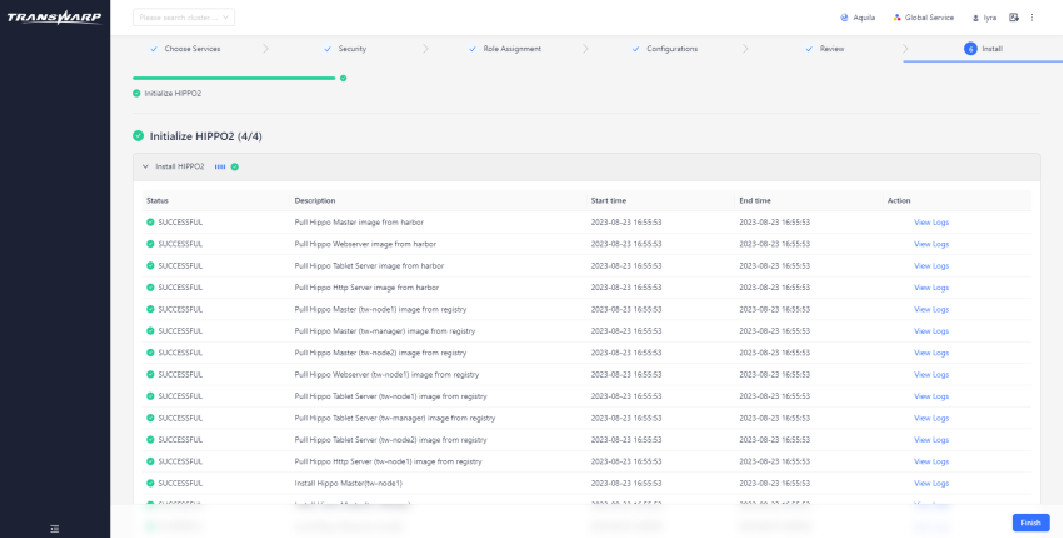Screen dimensions: 1063x538
Task: View logs for Pull Hippo Webserver image from harbor
Action: coord(931,244)
